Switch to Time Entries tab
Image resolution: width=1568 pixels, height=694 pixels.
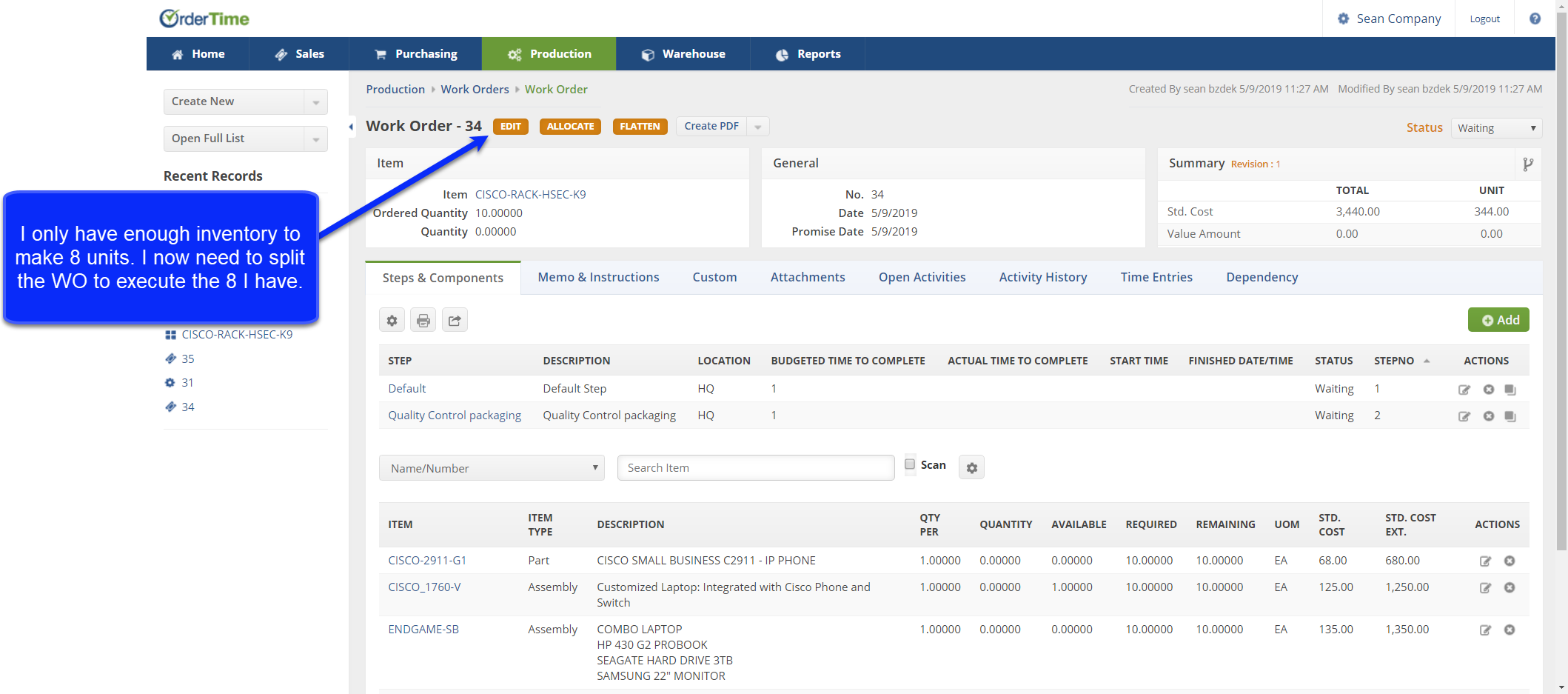1156,277
